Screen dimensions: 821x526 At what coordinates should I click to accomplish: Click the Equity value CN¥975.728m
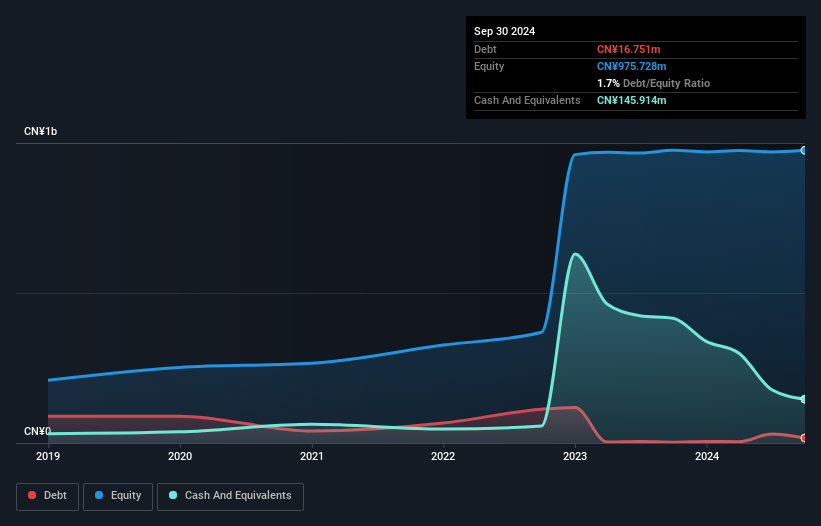[x=631, y=66]
